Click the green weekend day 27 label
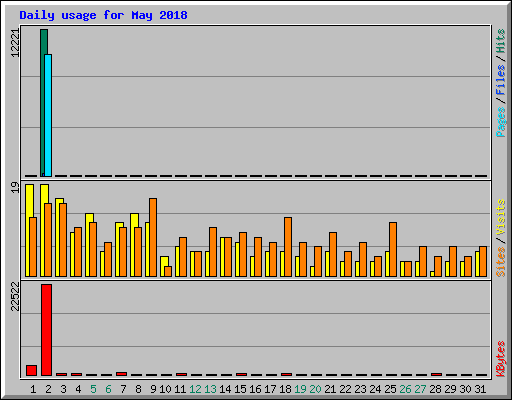512x400 pixels. pyautogui.click(x=420, y=389)
